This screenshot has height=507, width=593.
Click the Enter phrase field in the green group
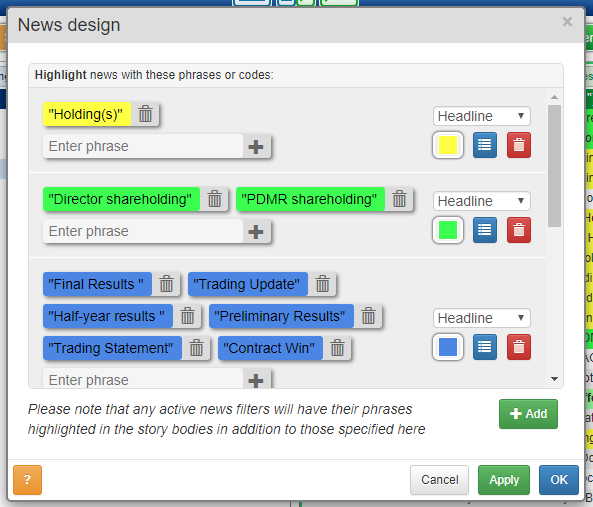(143, 231)
